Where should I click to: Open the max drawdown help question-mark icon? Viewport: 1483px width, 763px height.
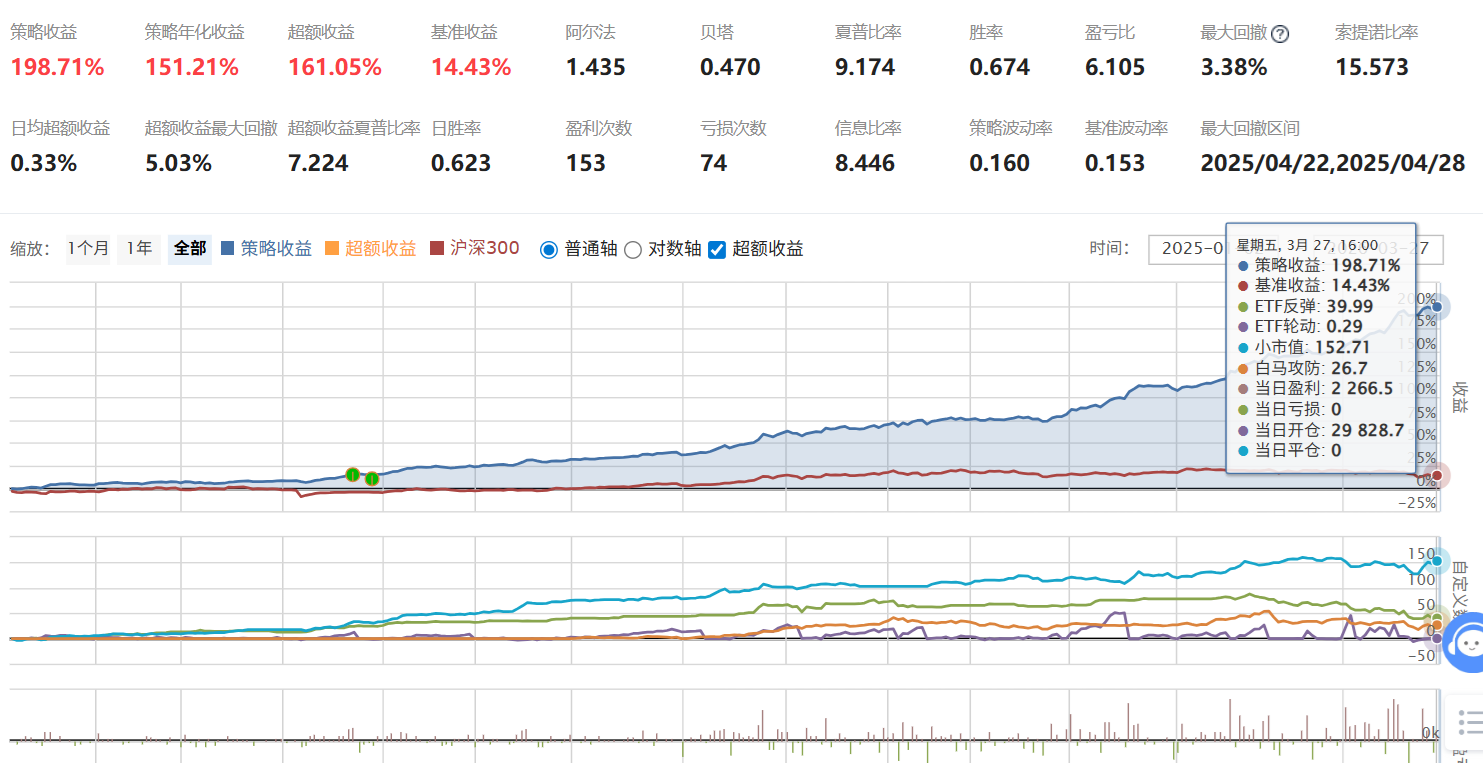tap(1279, 34)
